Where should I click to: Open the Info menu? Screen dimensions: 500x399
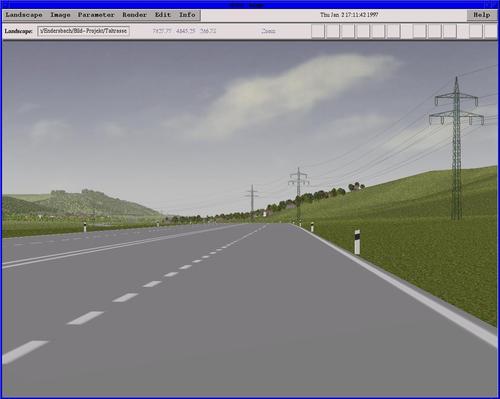pos(187,15)
